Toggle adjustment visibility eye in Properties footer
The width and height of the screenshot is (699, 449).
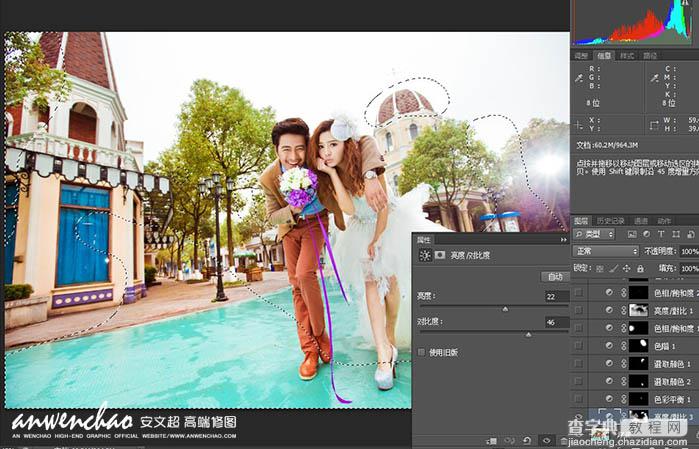tap(546, 441)
